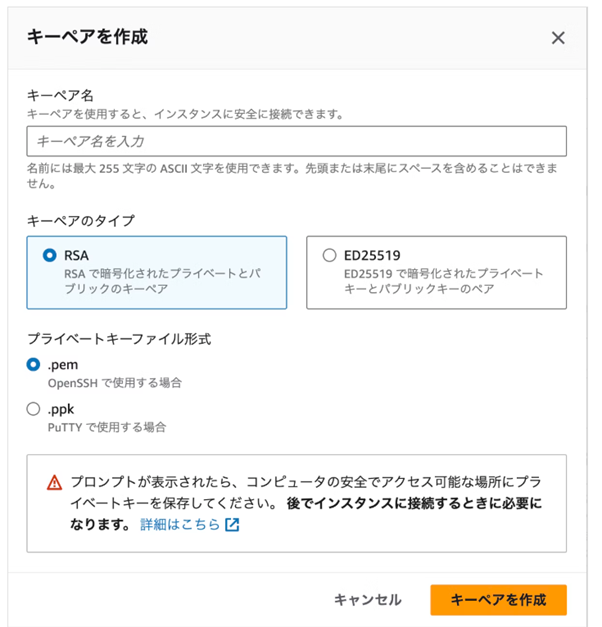Click the キーペアを作成 dialog heading

coord(87,38)
